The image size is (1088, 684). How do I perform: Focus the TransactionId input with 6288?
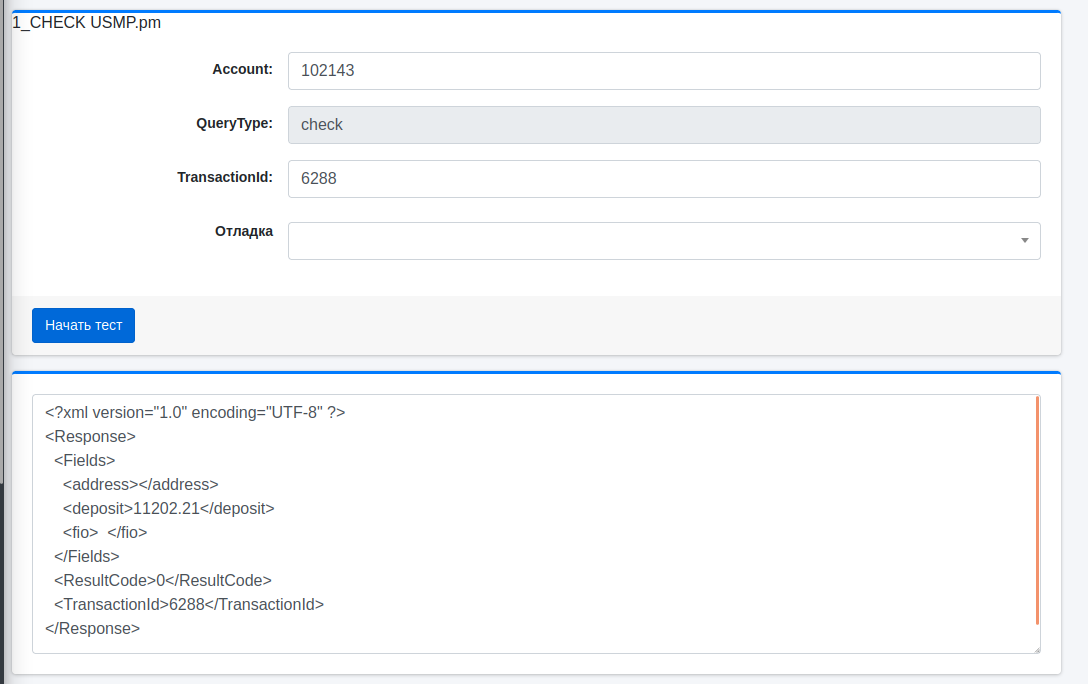(x=663, y=179)
